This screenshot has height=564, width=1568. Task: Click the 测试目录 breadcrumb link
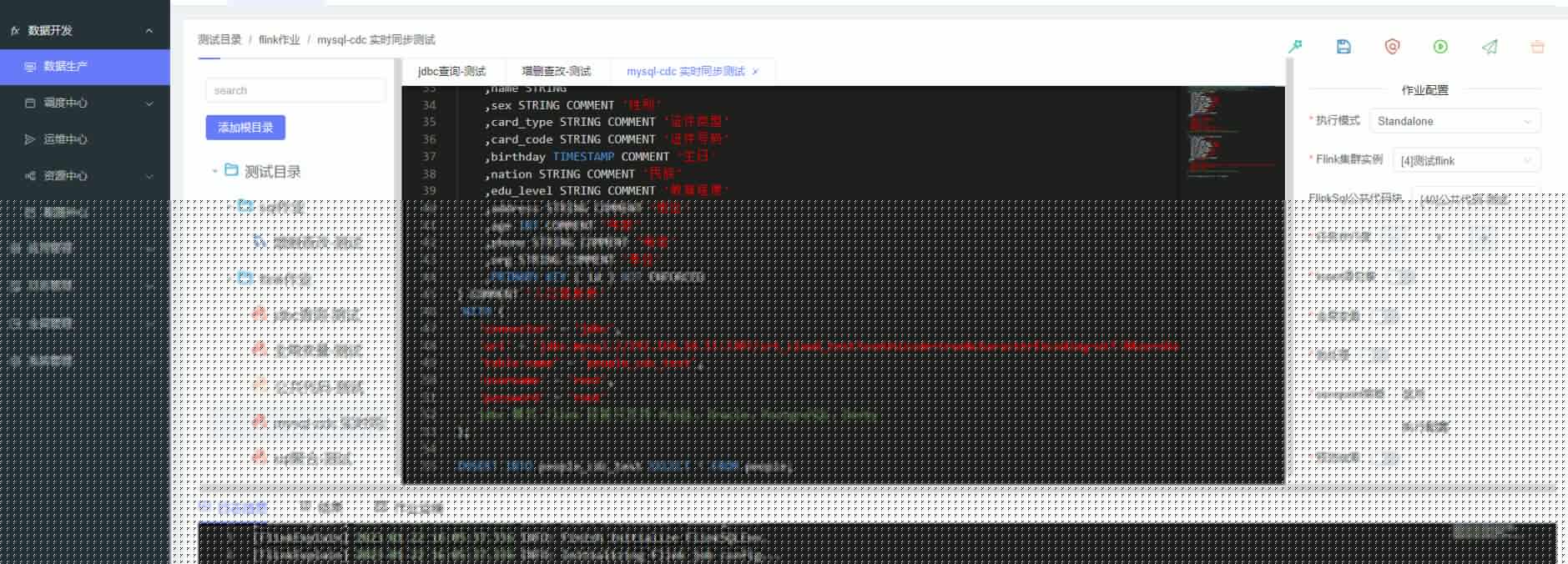pos(219,39)
